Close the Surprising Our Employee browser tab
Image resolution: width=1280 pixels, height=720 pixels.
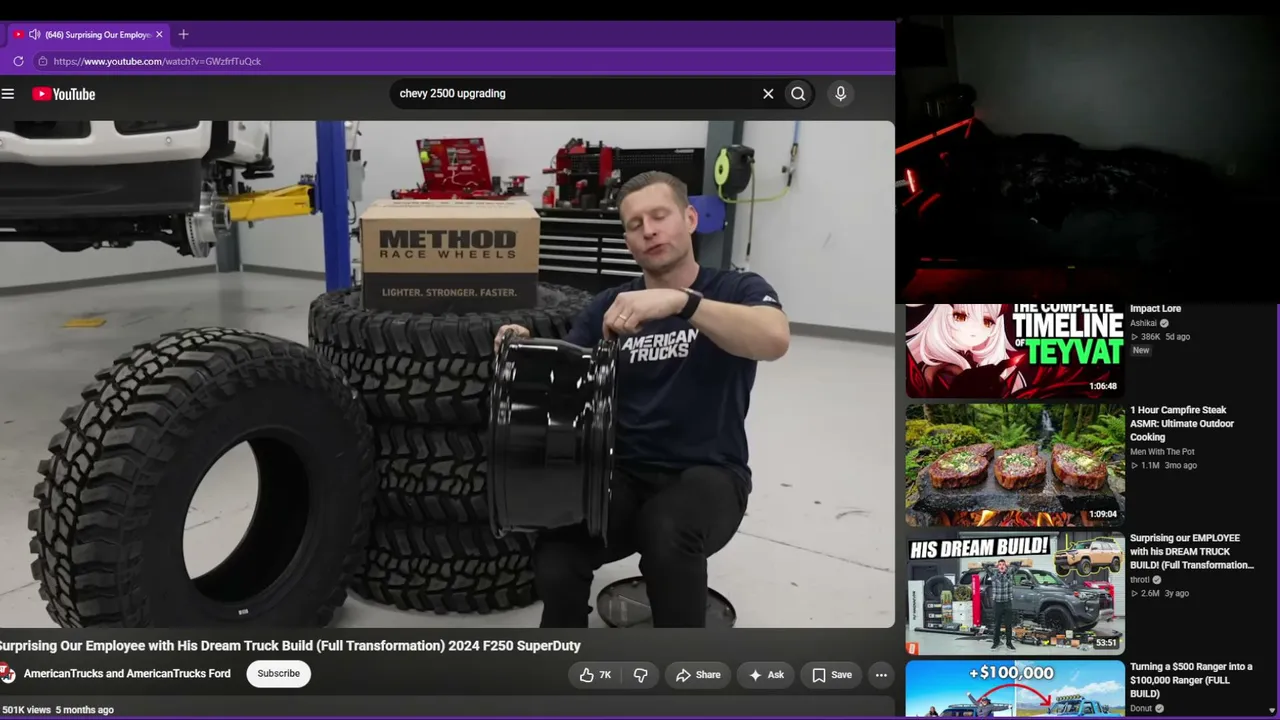click(159, 35)
